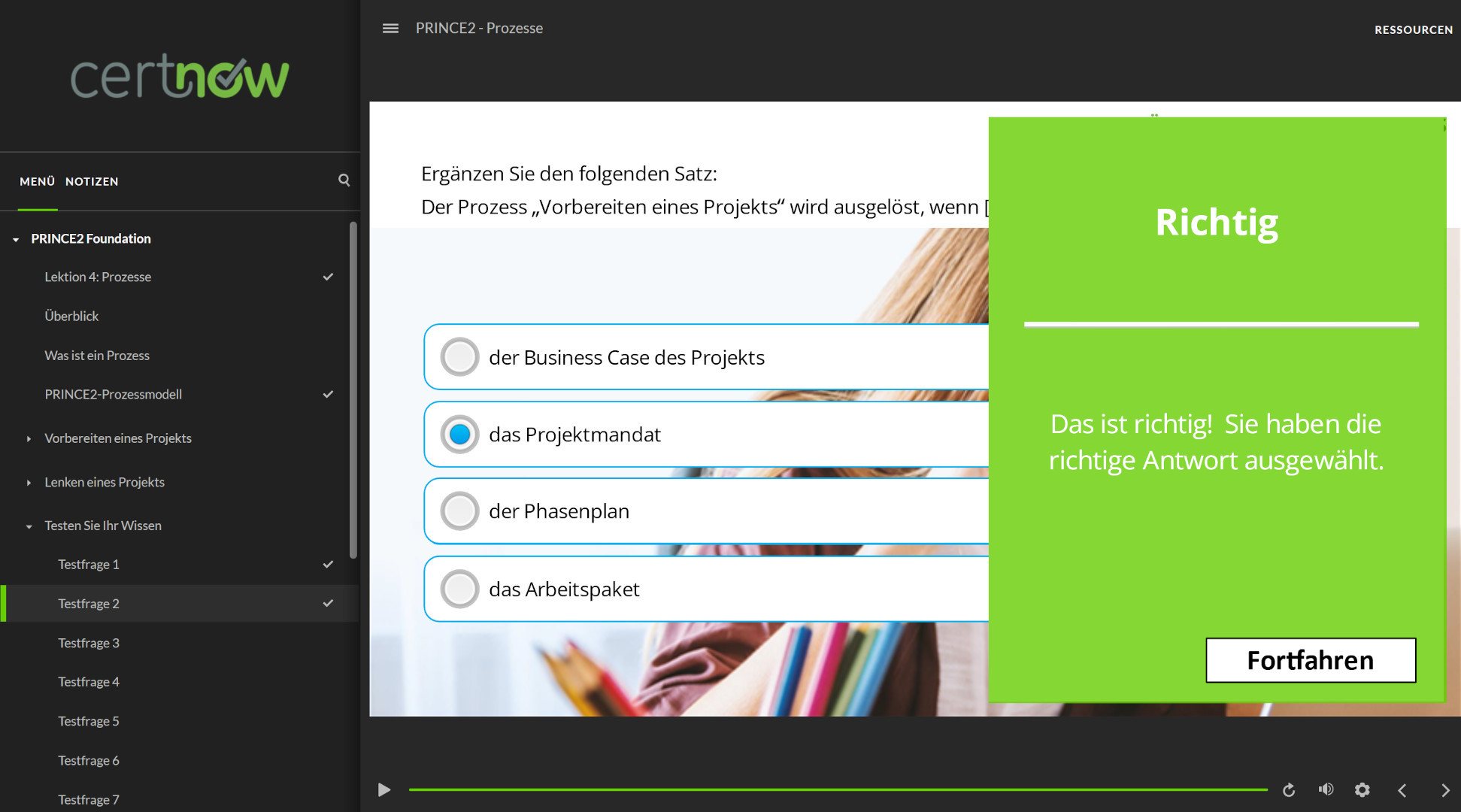Open the settings gear icon

[x=1362, y=790]
